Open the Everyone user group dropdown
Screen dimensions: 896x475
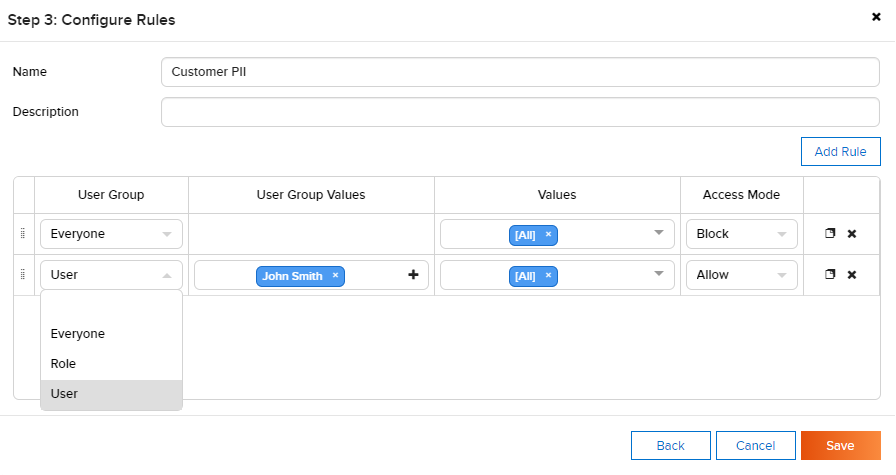click(111, 234)
